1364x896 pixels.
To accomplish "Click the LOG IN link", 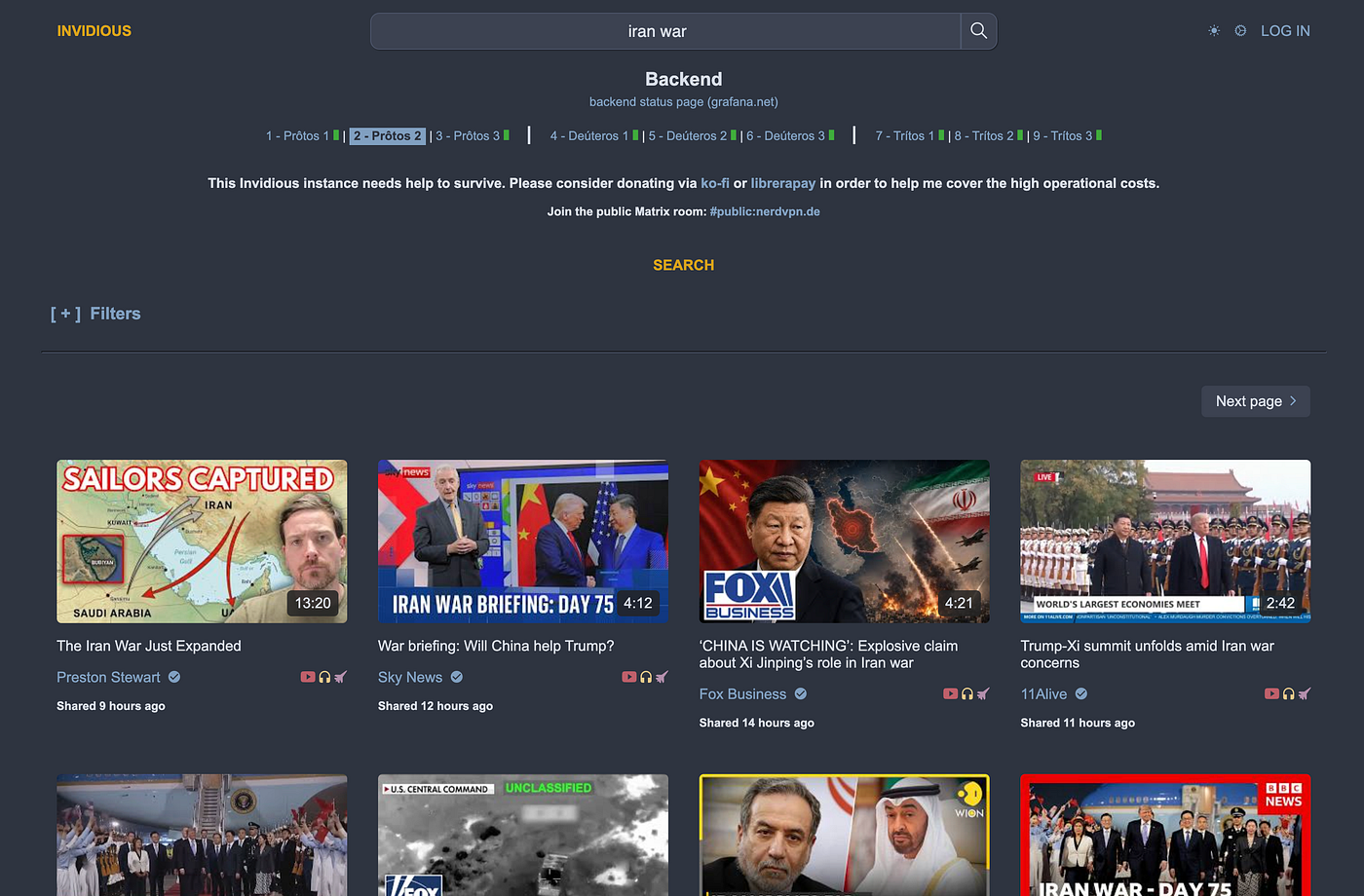I will (1285, 31).
